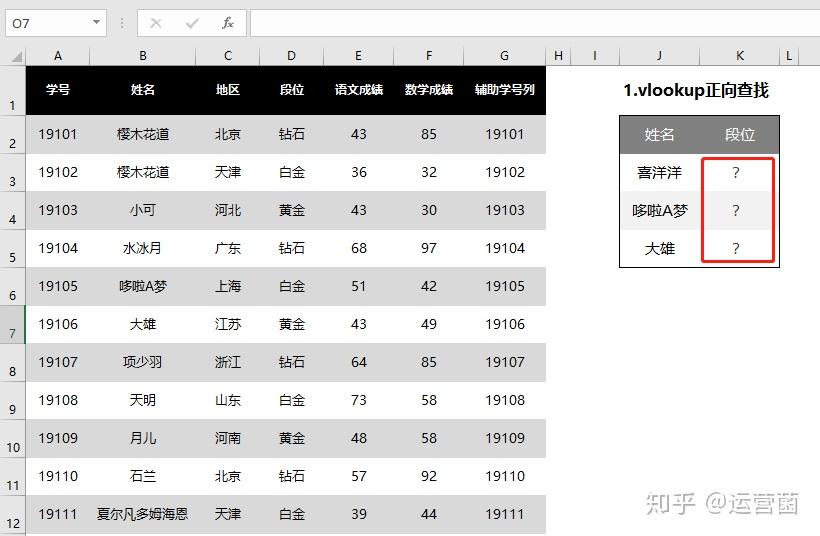Click the math score cell 97
The height and width of the screenshot is (536, 820).
[x=429, y=248]
